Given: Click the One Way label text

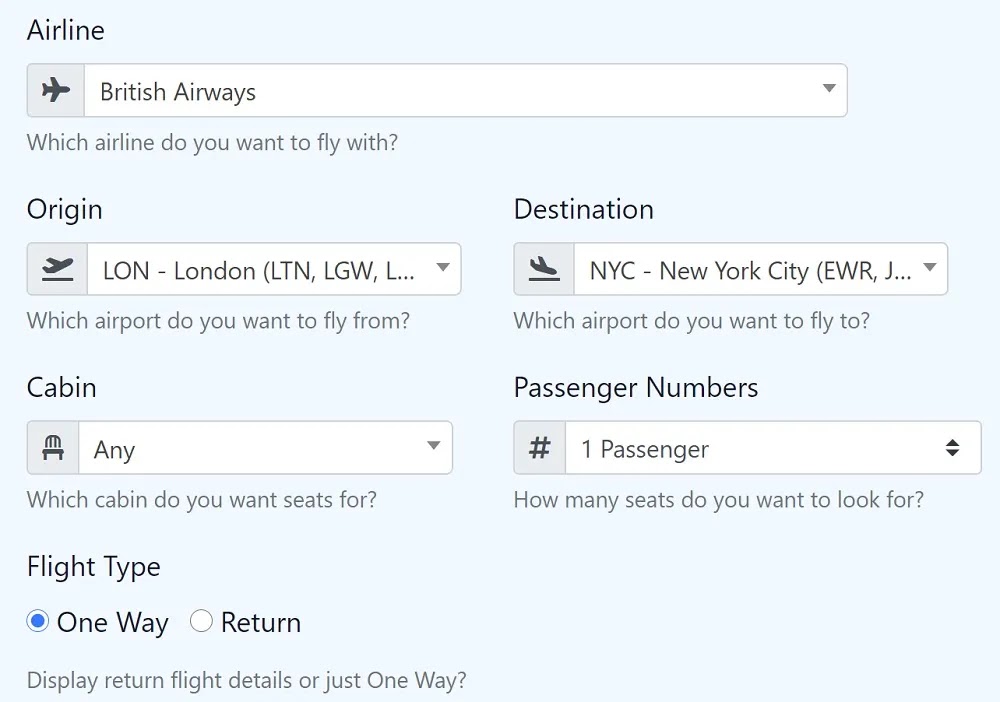Looking at the screenshot, I should point(113,623).
